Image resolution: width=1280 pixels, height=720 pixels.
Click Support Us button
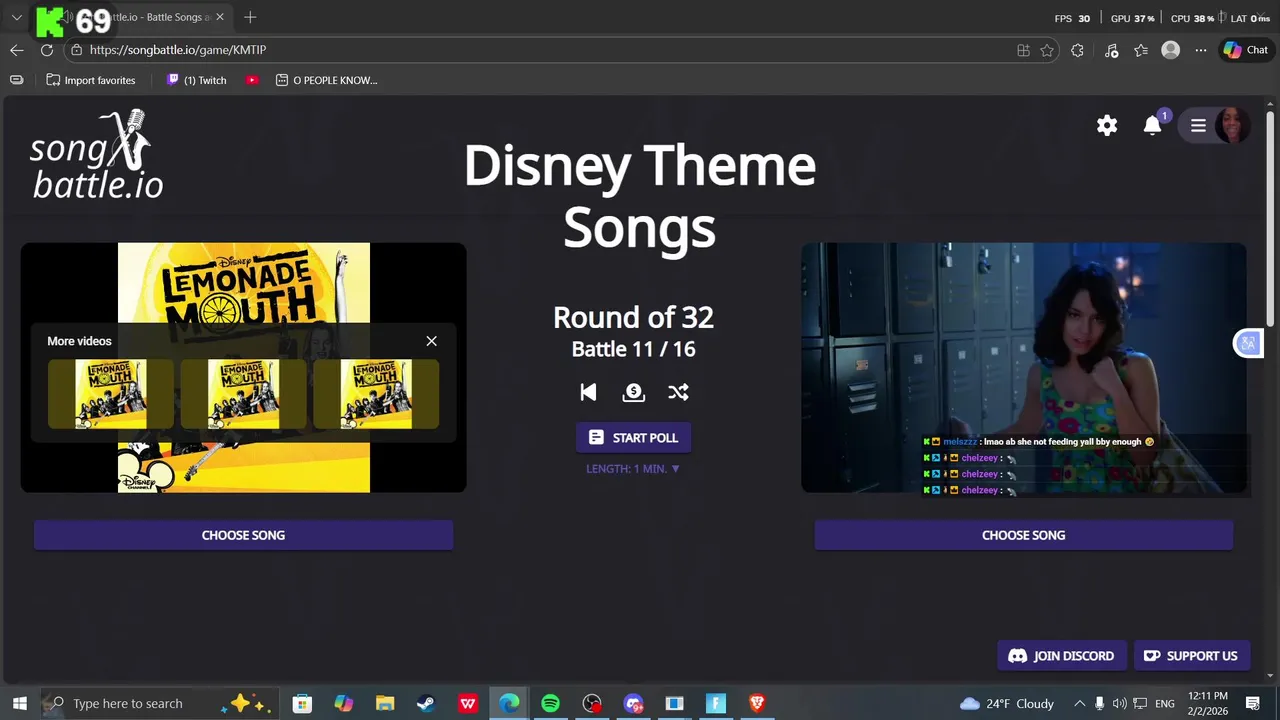click(x=1191, y=656)
